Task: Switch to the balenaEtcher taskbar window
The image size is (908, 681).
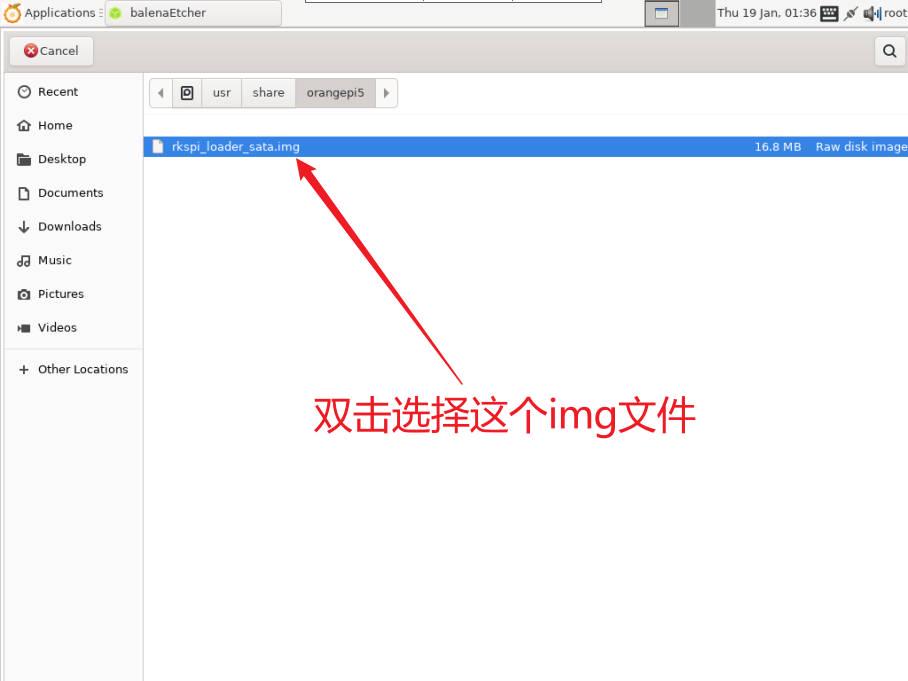Action: click(193, 13)
